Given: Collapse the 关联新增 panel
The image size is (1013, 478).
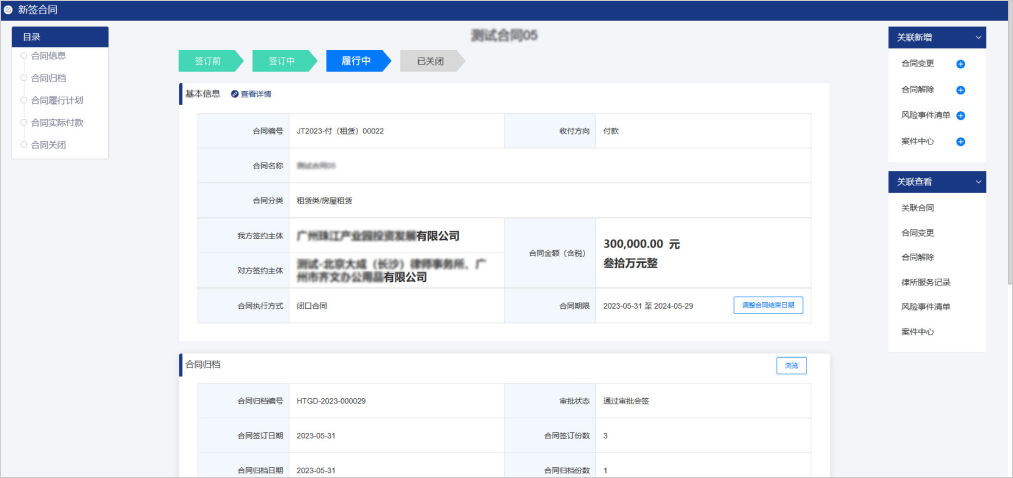Looking at the screenshot, I should pyautogui.click(x=978, y=38).
